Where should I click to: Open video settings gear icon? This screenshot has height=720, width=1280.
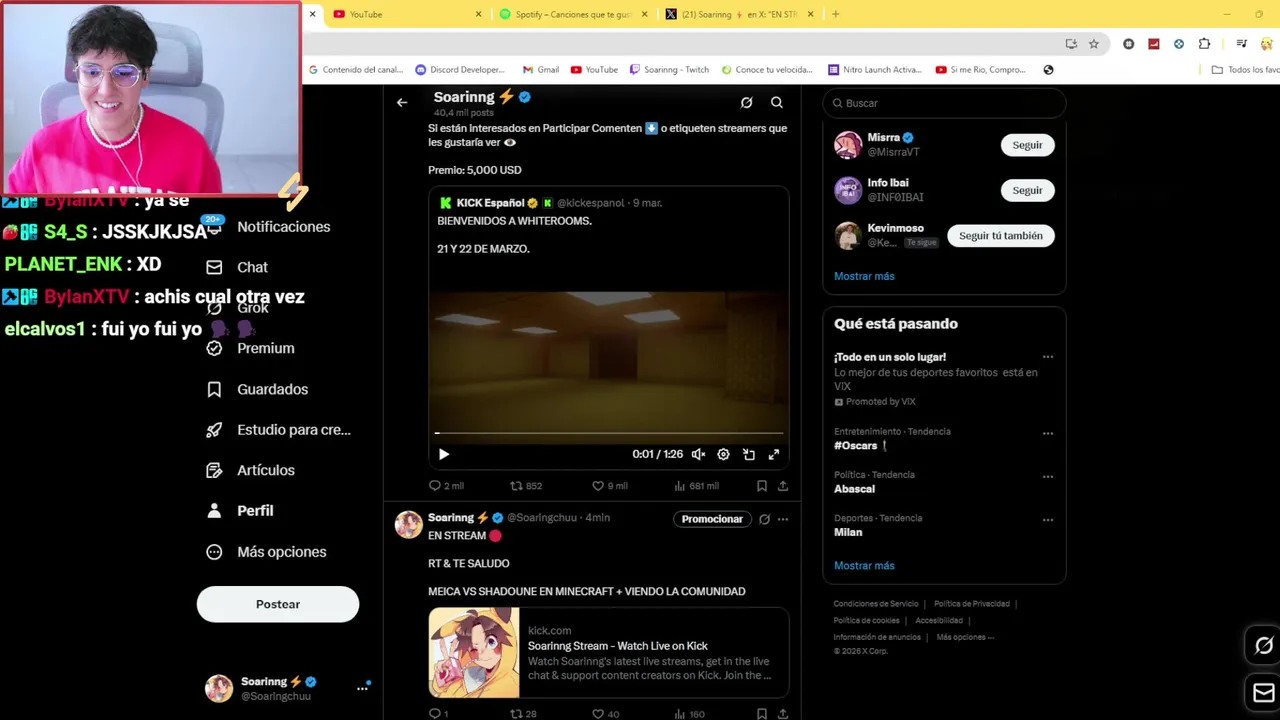coord(723,454)
